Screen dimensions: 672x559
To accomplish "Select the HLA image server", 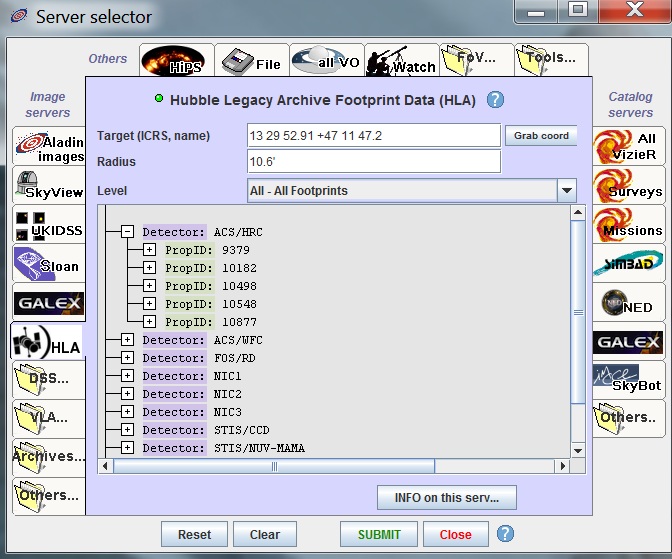I will pos(48,341).
